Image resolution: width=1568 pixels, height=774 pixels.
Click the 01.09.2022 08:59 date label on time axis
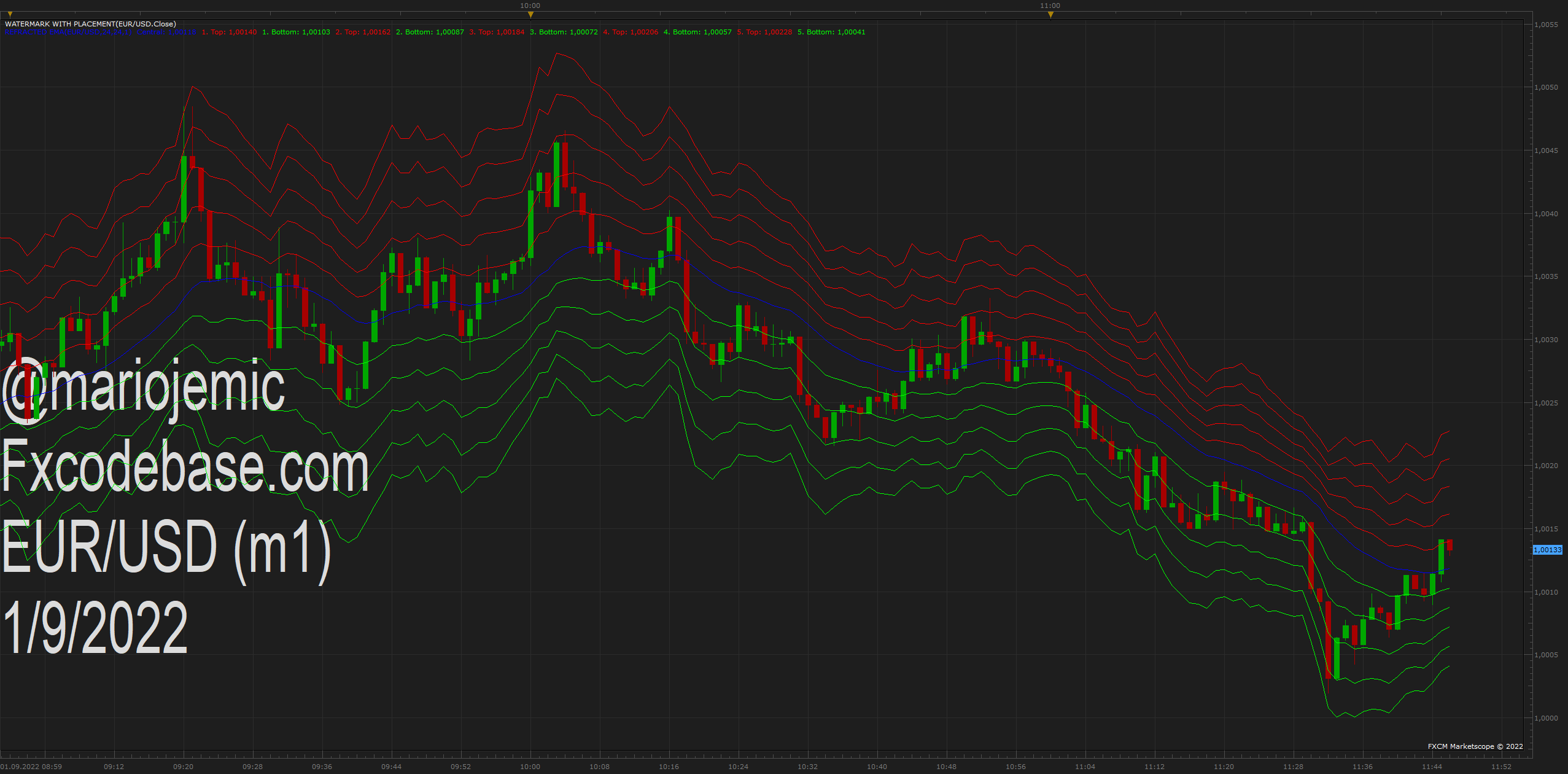[x=31, y=767]
